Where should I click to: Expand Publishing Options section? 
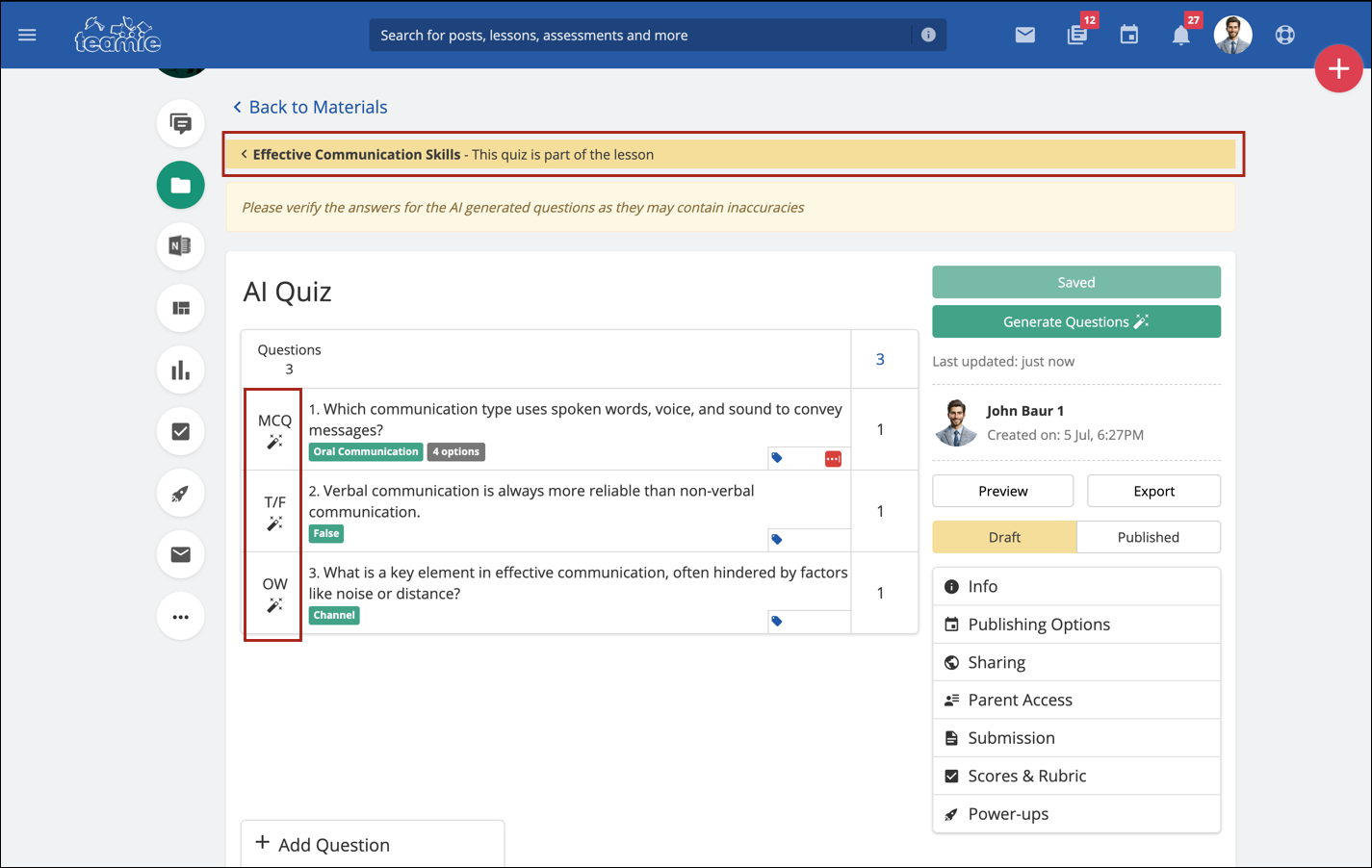[1076, 625]
